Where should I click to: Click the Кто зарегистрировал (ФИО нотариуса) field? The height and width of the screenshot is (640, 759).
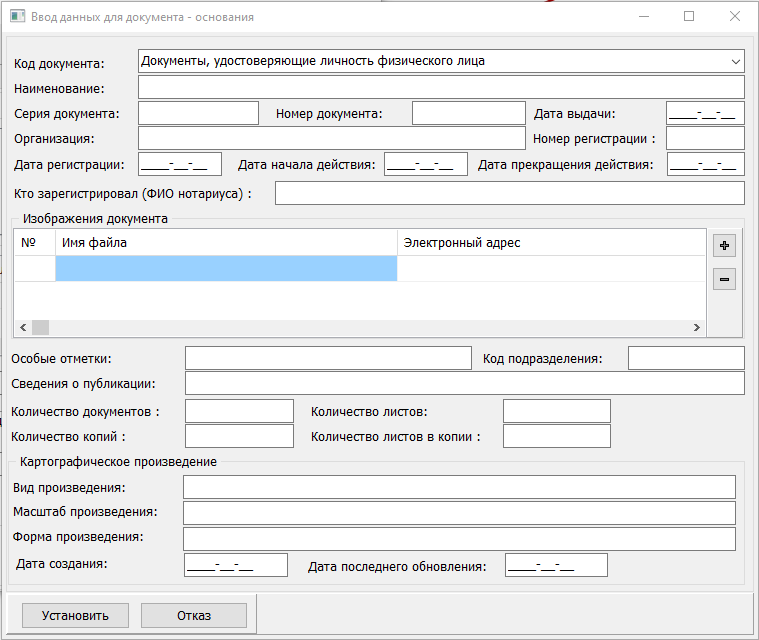[509, 193]
